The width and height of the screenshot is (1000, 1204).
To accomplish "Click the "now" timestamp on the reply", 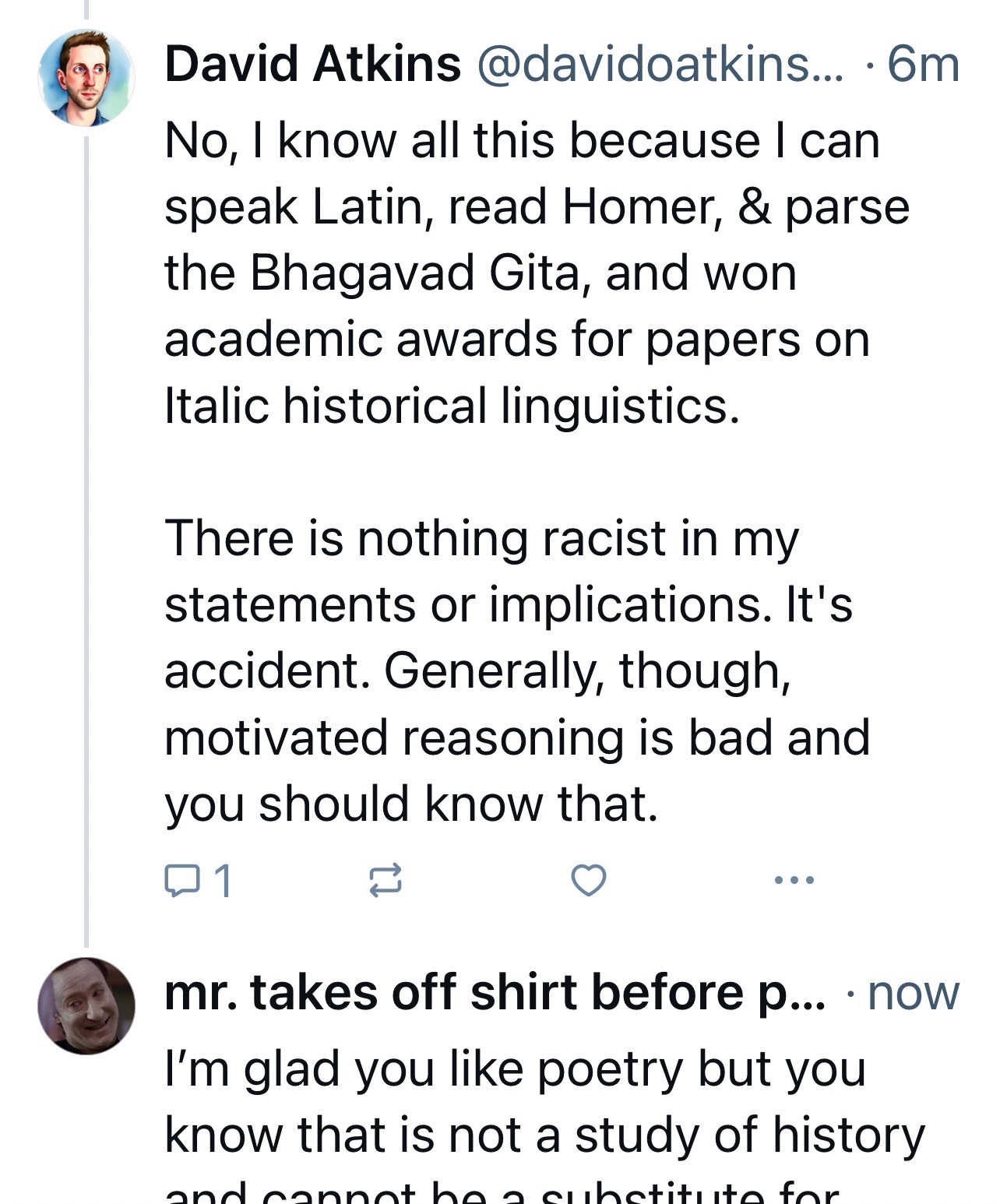I will pyautogui.click(x=913, y=993).
